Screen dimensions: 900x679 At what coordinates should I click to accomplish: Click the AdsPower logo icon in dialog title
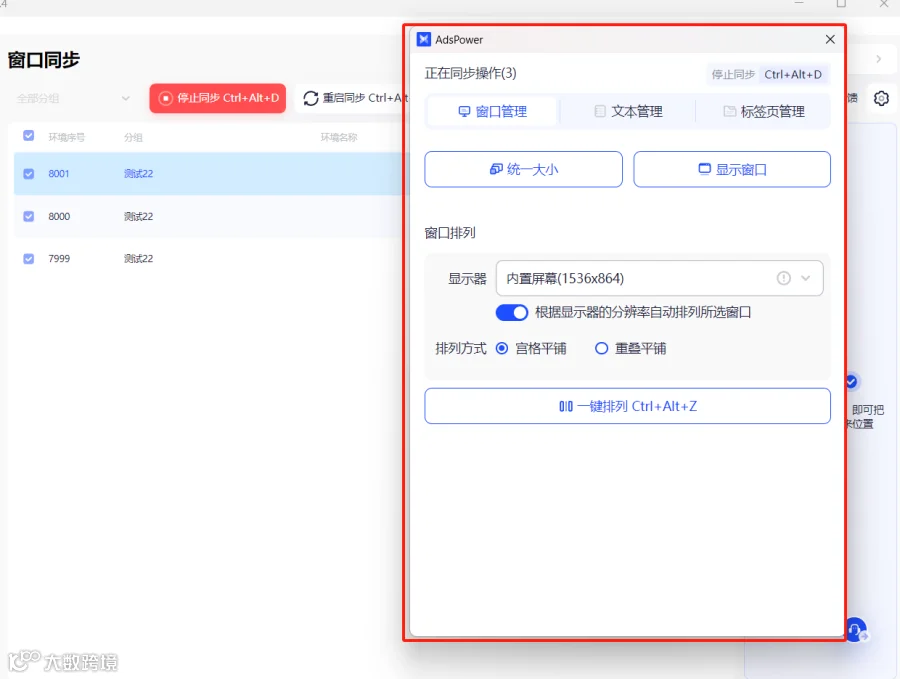point(424,39)
